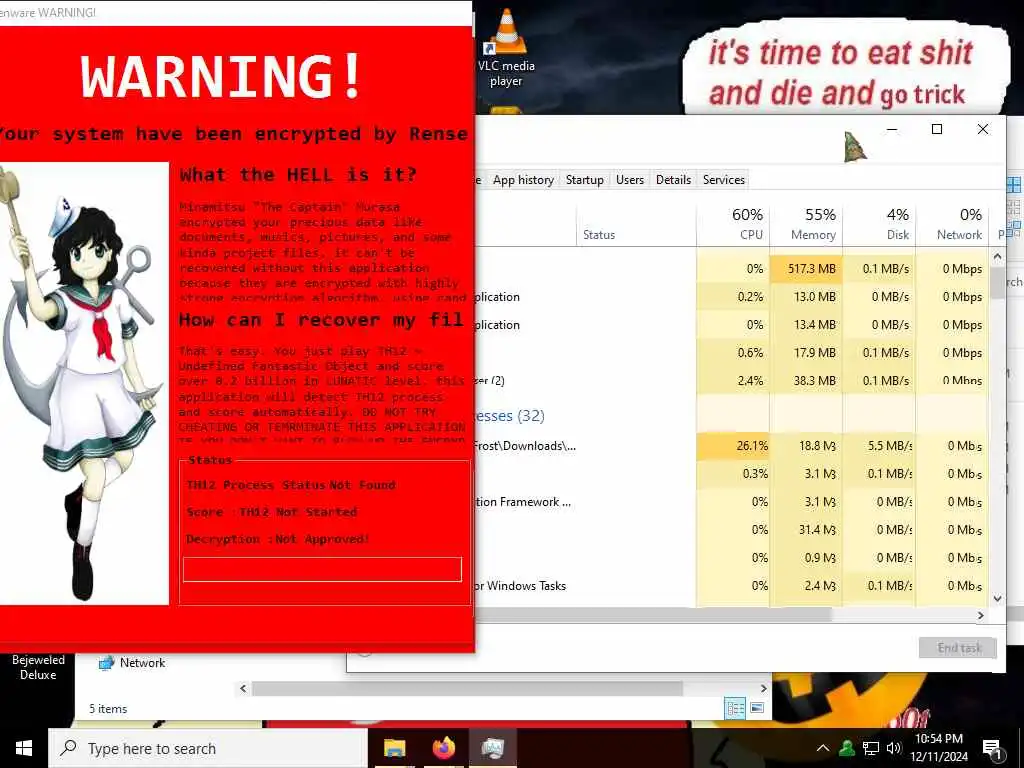This screenshot has height=768, width=1024.
Task: Launch Firefox from the taskbar
Action: [x=444, y=748]
